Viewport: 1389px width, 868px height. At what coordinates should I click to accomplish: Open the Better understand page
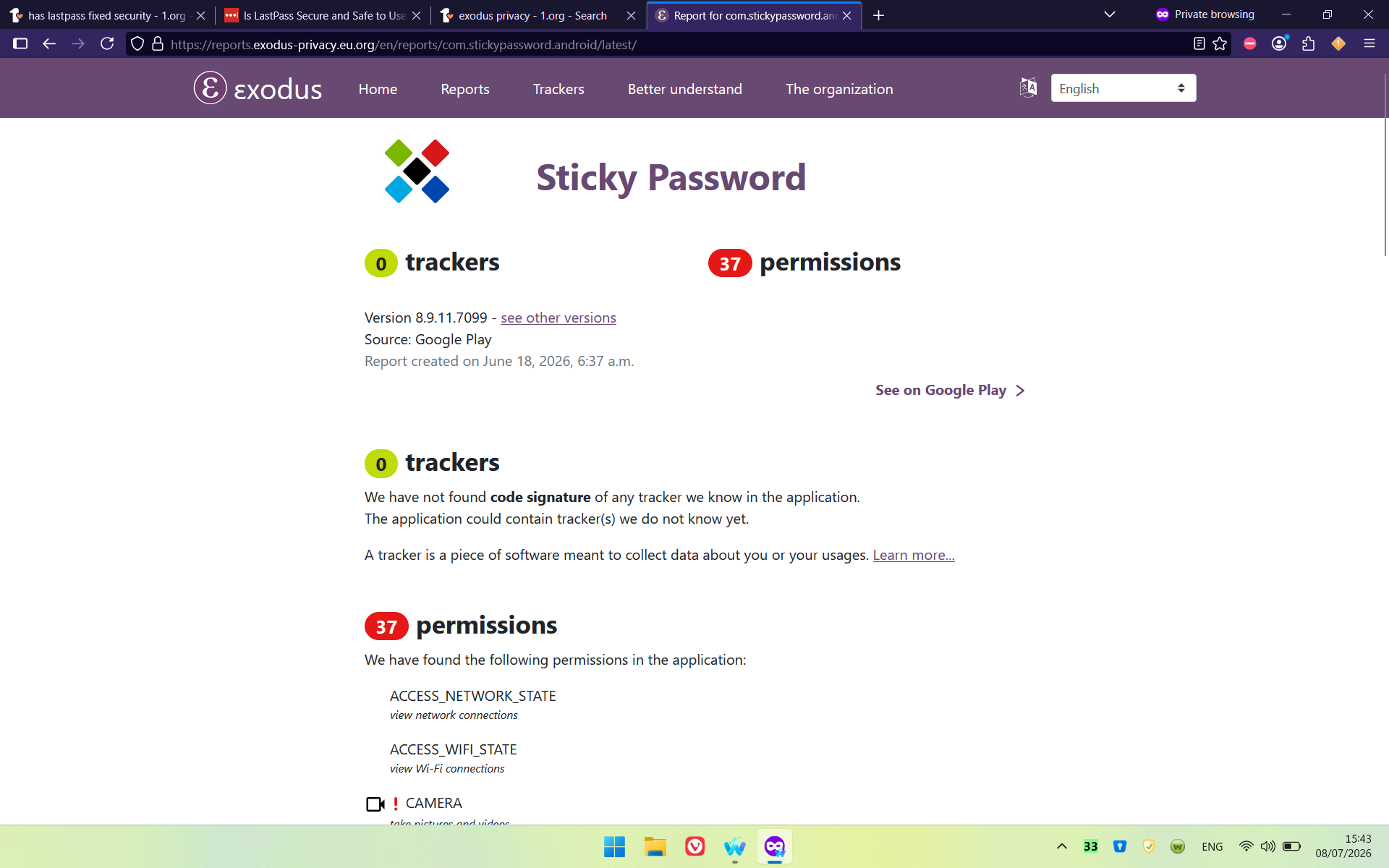pos(685,89)
